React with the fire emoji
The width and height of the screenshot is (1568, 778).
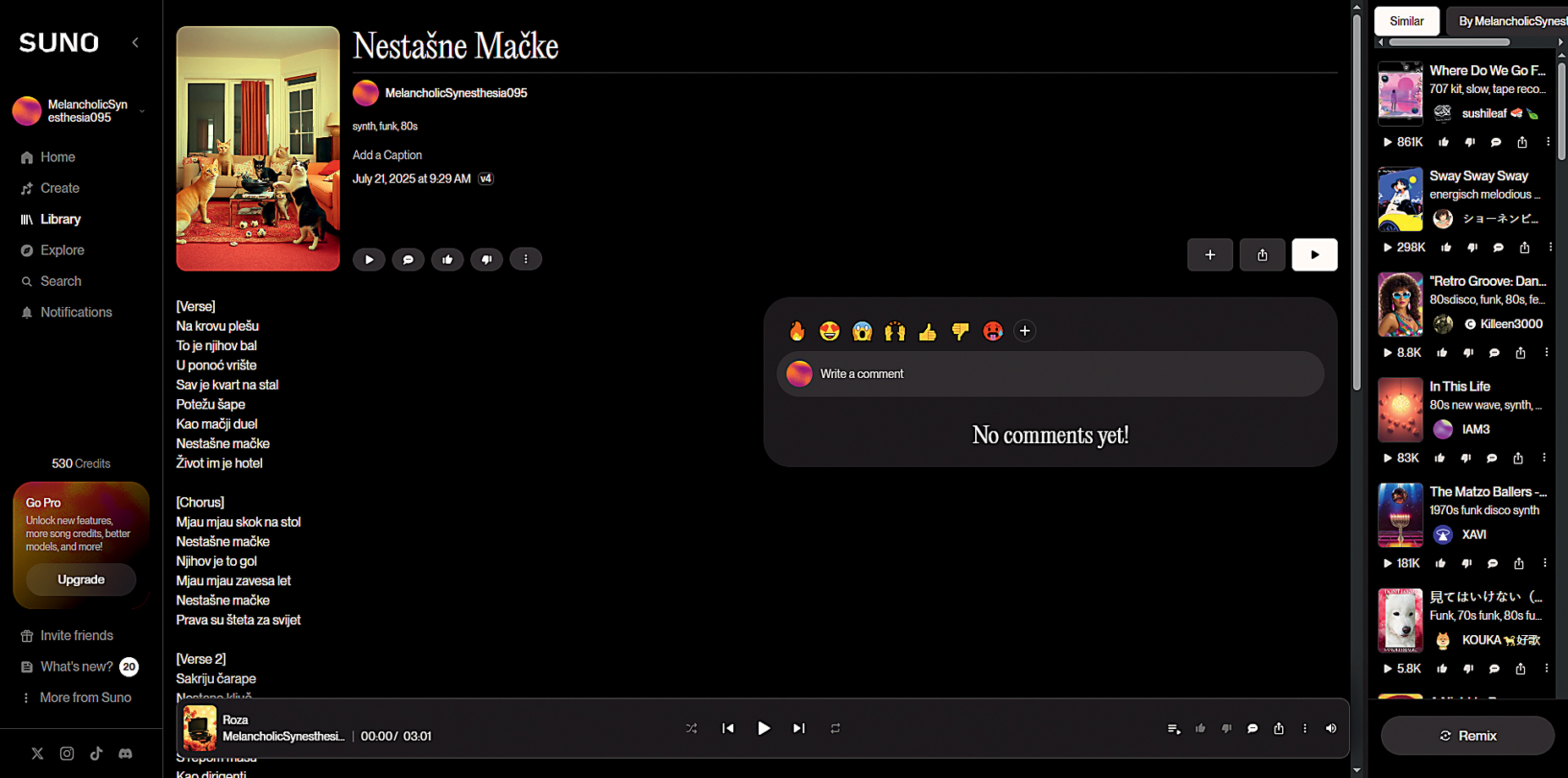797,331
